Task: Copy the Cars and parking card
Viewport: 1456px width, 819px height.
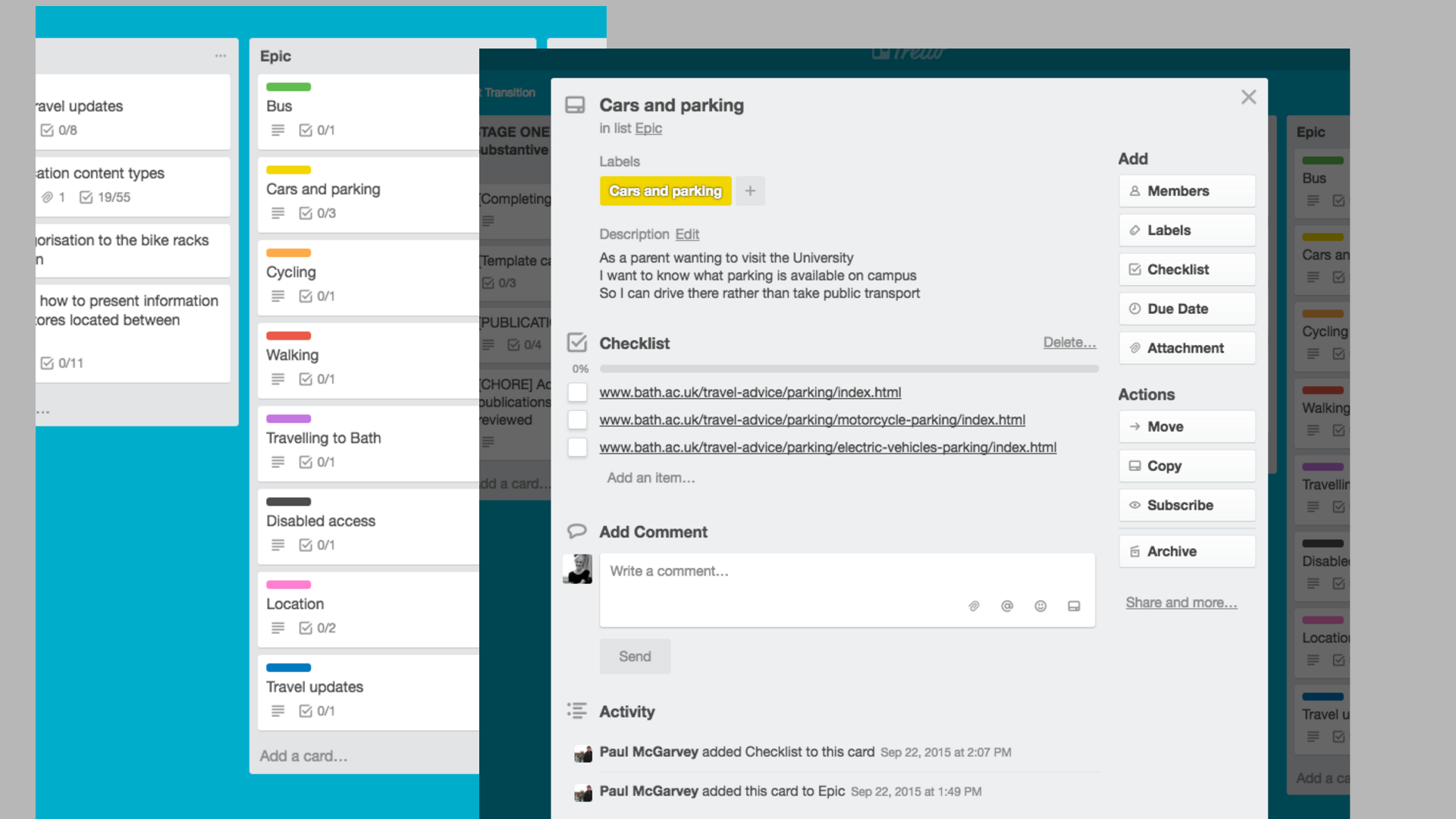Action: coord(1187,466)
